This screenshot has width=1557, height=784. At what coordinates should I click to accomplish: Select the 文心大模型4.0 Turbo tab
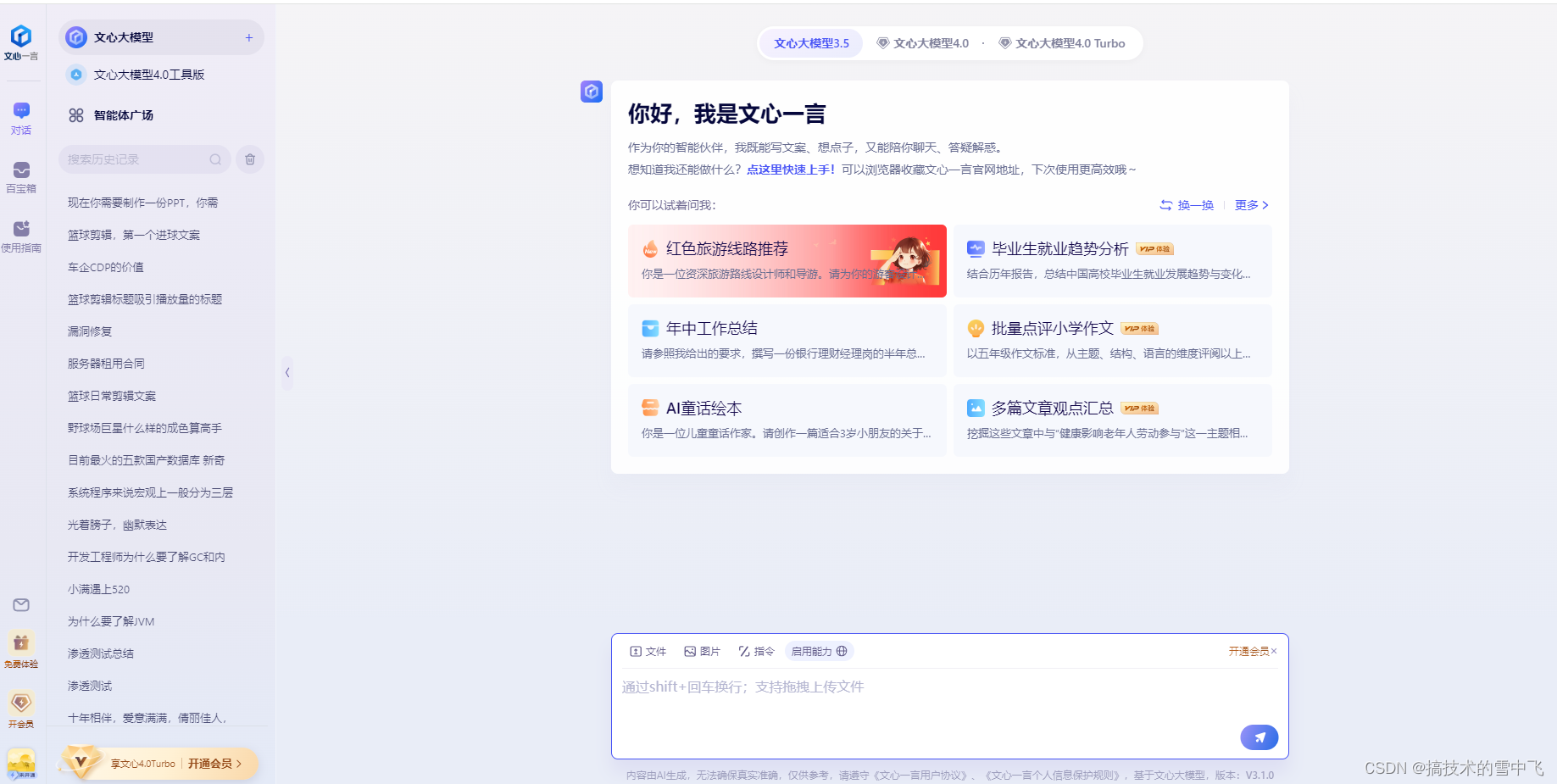[x=1062, y=43]
